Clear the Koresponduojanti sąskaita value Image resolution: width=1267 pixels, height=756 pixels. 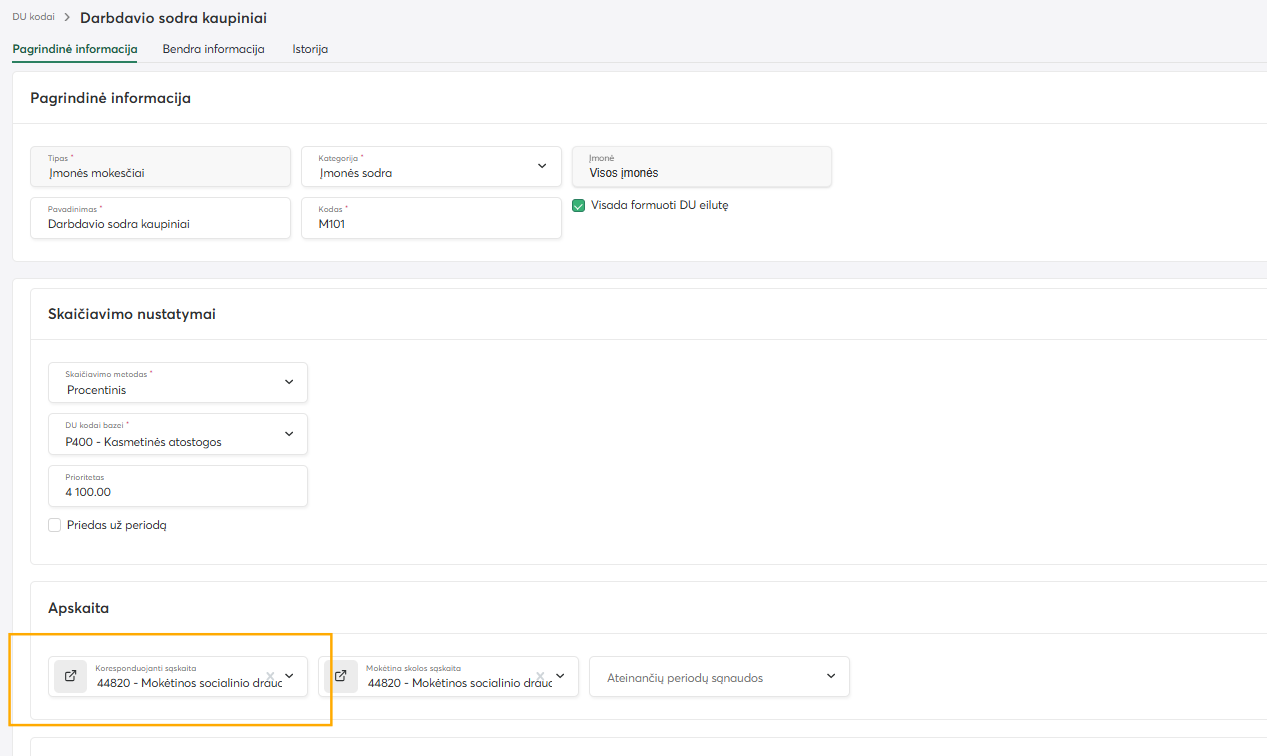pyautogui.click(x=270, y=676)
